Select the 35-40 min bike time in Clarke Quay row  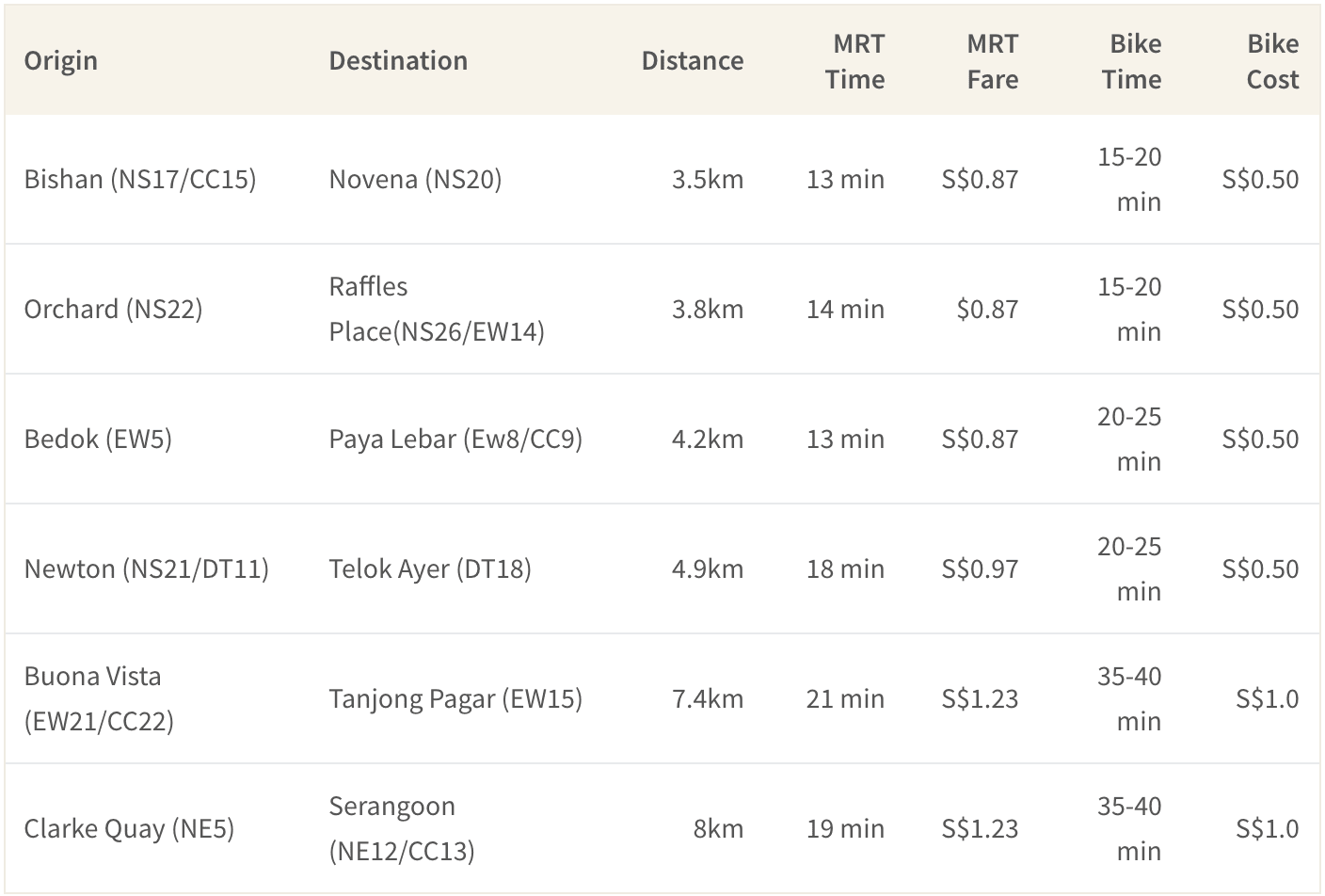1130,828
